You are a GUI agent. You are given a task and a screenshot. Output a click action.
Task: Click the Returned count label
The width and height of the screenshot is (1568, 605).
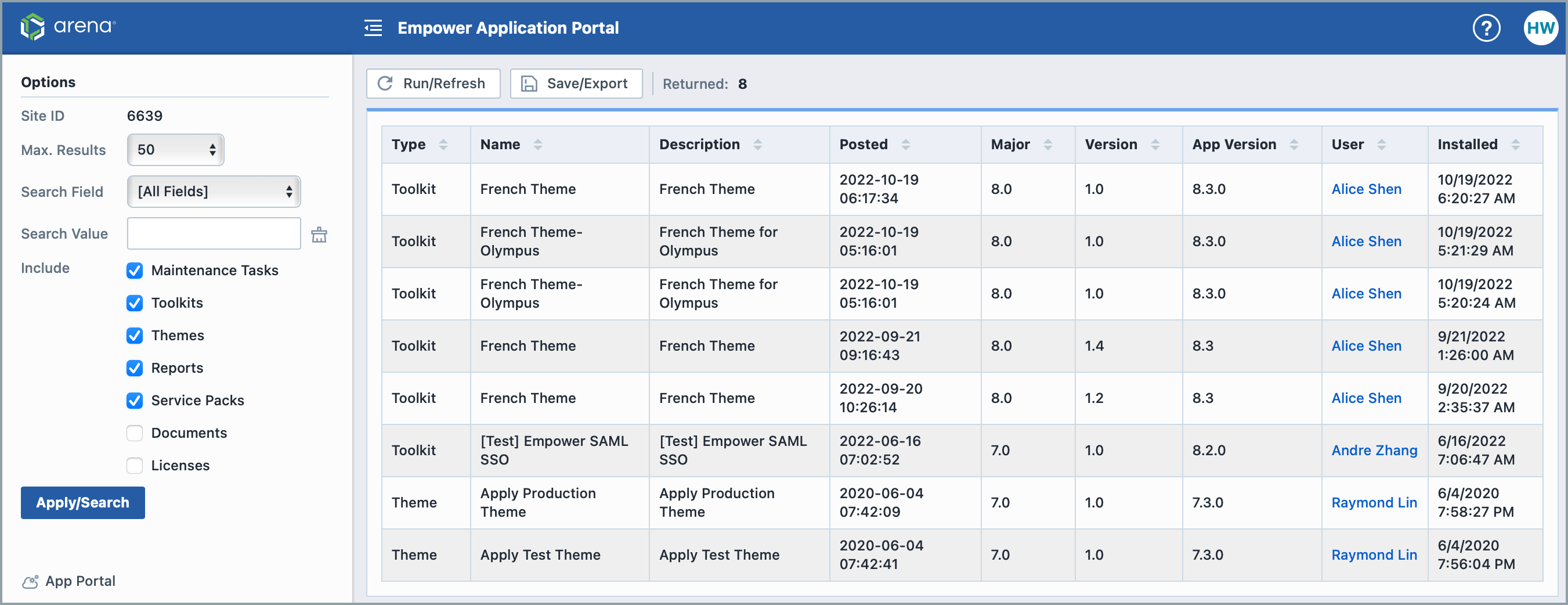pos(695,84)
